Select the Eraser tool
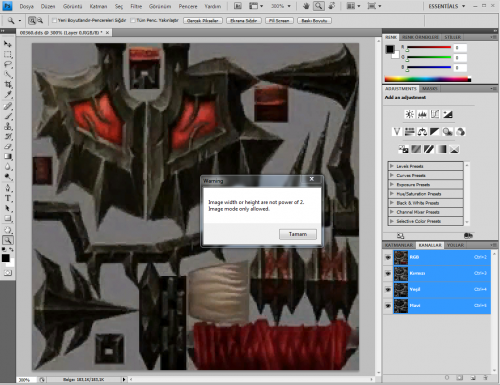 [7, 147]
